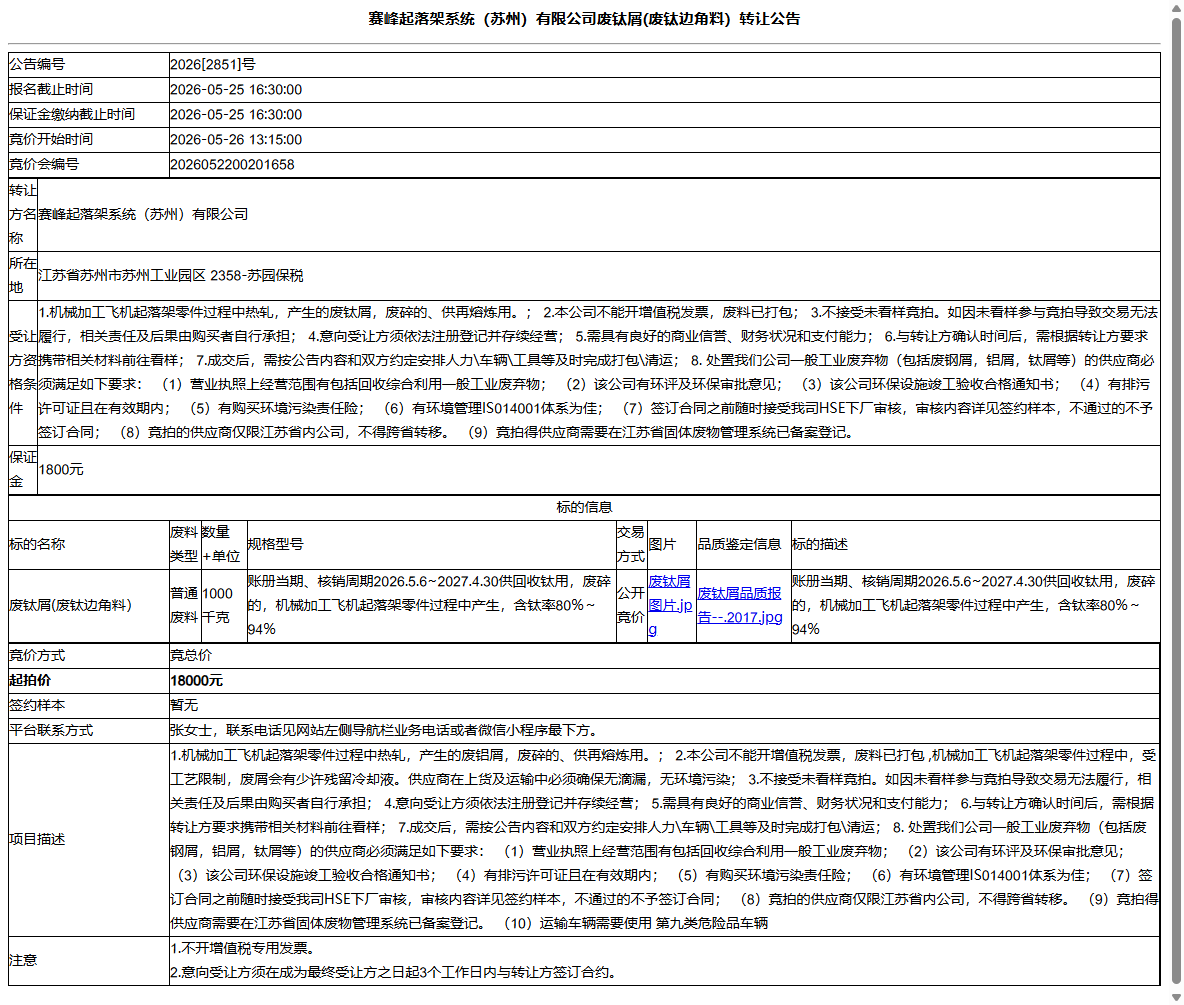Click the 注意 label cell
The height and width of the screenshot is (1005, 1184).
[x=88, y=960]
